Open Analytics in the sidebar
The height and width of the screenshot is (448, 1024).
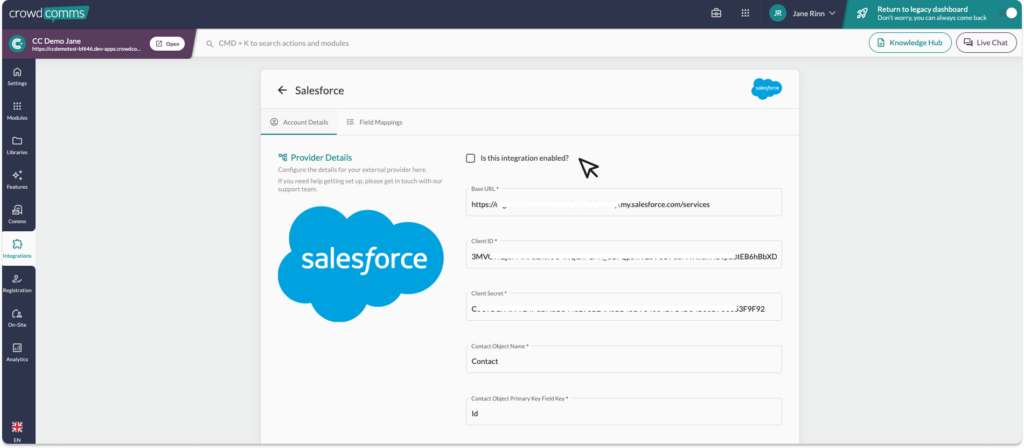17,351
